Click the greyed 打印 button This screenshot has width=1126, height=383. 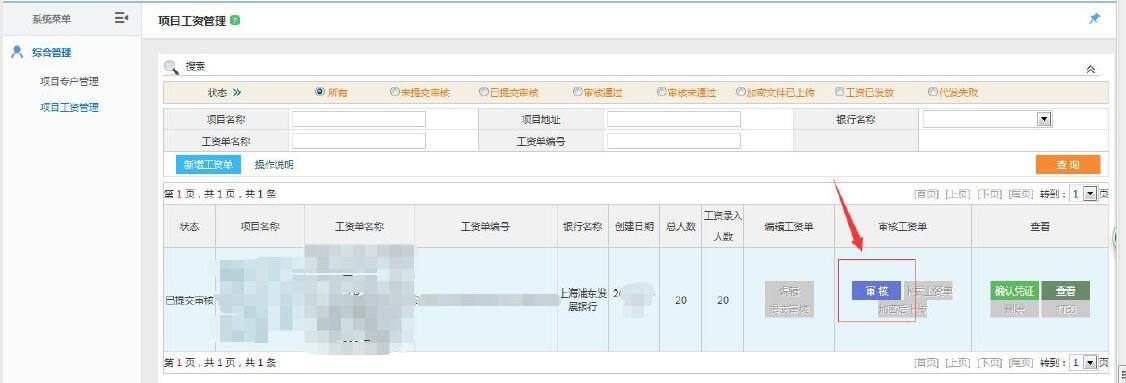coord(1066,309)
